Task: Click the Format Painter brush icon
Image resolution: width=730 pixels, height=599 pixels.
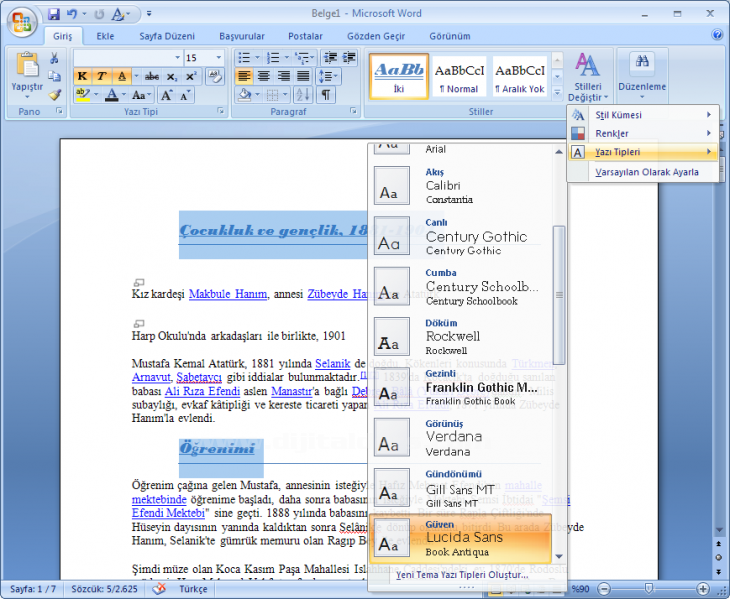Action: [x=54, y=95]
